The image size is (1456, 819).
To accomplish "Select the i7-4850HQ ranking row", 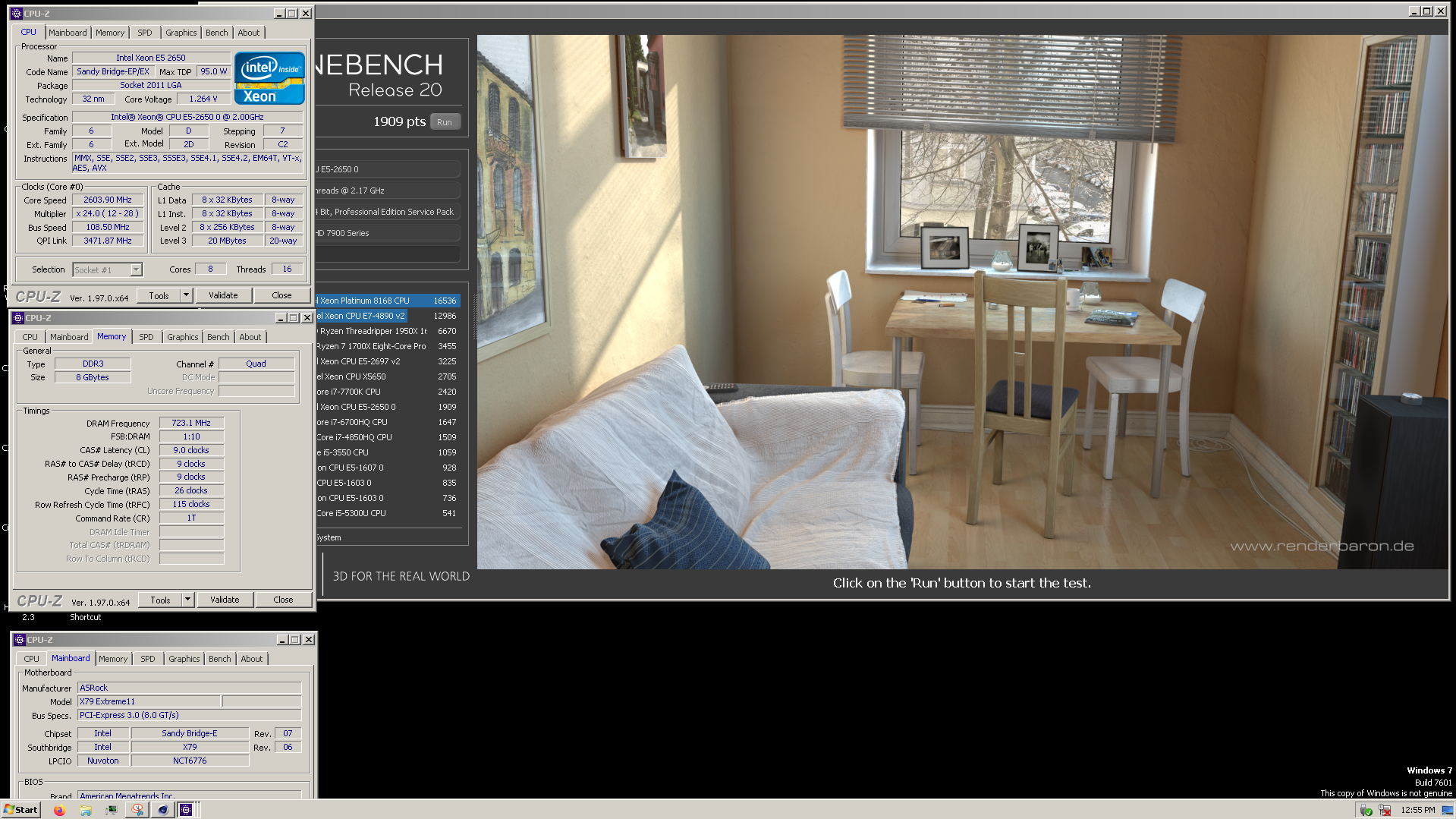I will (x=388, y=437).
